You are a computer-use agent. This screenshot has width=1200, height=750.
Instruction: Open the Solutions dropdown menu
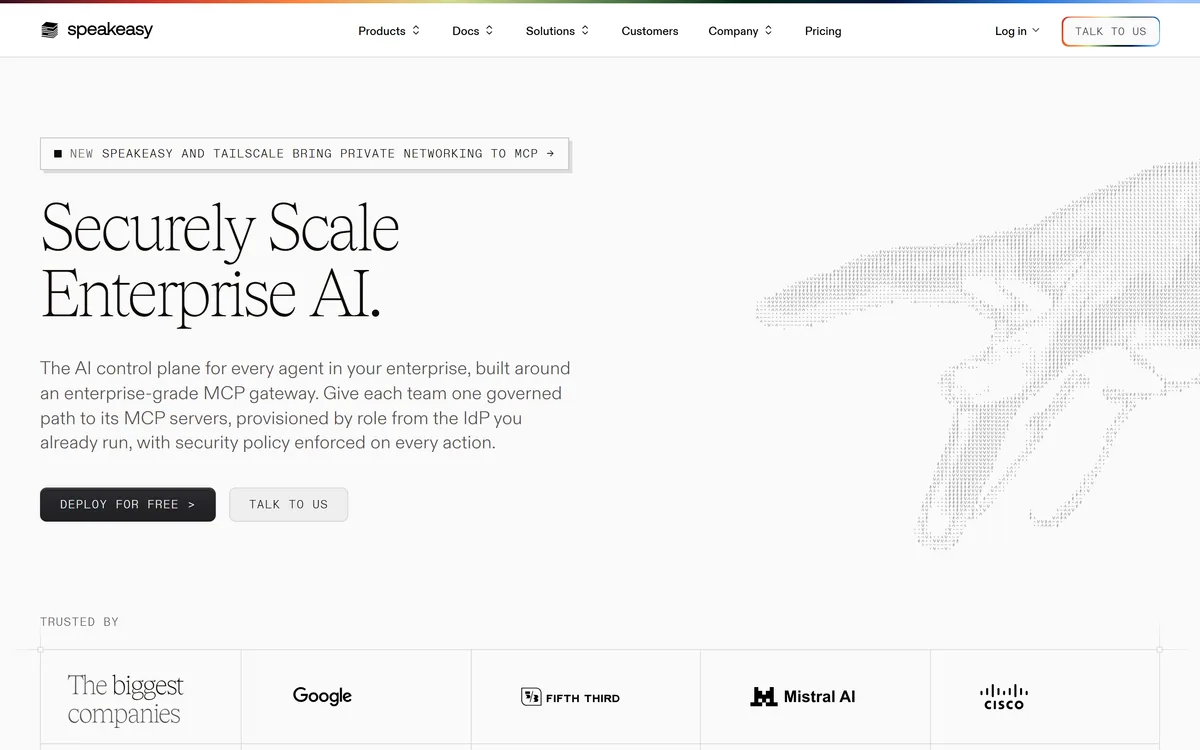[557, 31]
